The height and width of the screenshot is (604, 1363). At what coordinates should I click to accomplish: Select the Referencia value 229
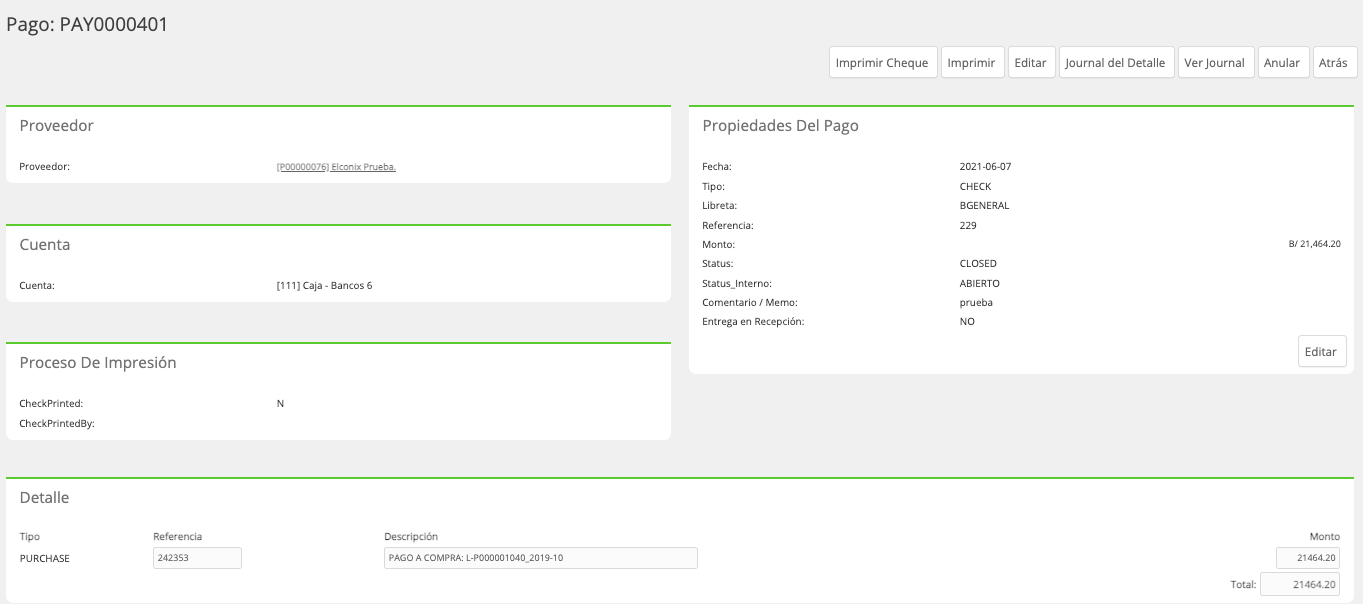(x=968, y=225)
